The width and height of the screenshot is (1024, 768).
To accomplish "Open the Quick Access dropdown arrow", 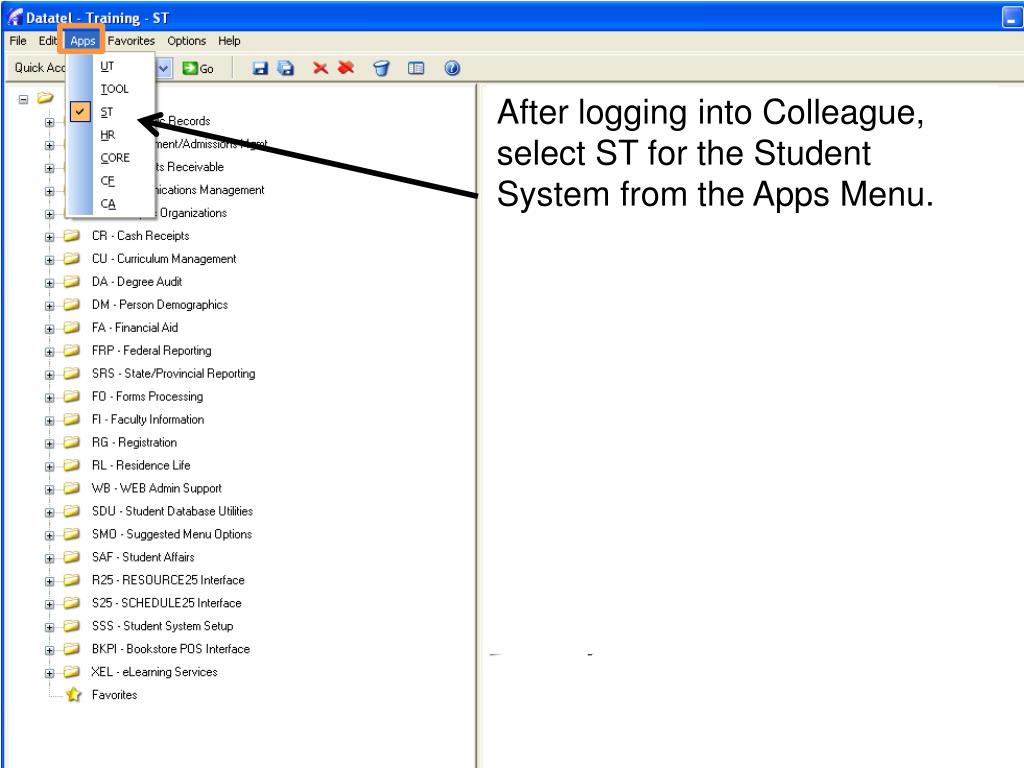I will (x=164, y=68).
